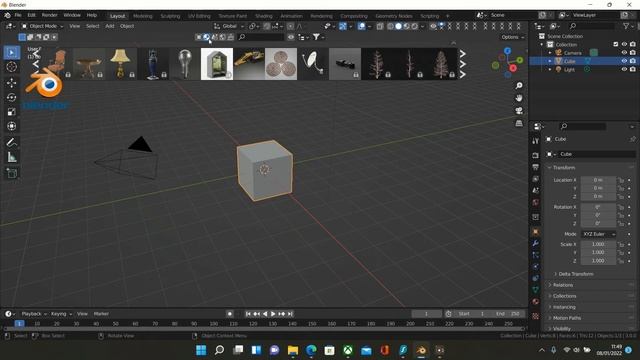640x360 pixels.
Task: Jump to the timeline end frame
Action: click(x=290, y=314)
